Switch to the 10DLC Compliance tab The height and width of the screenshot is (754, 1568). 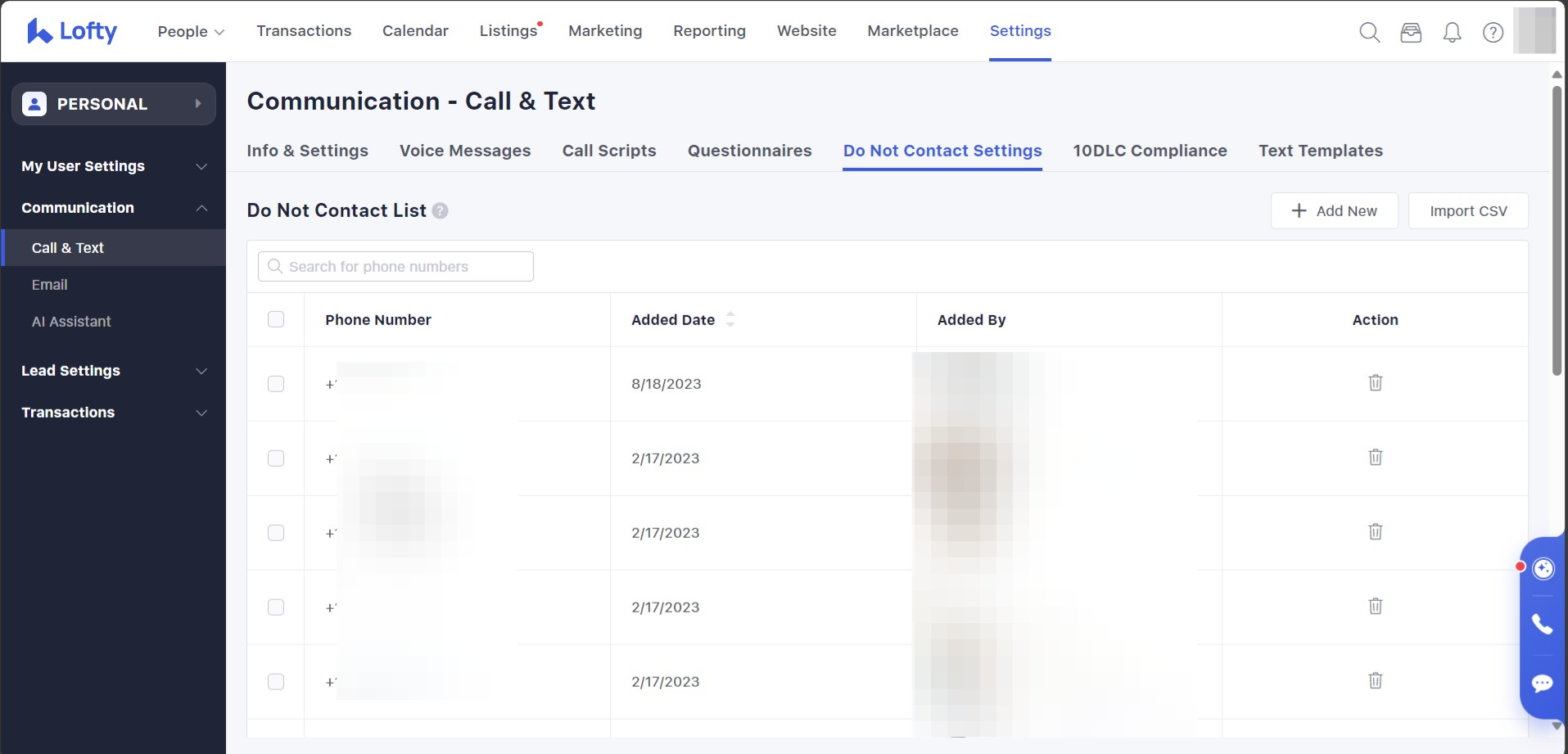coord(1150,151)
